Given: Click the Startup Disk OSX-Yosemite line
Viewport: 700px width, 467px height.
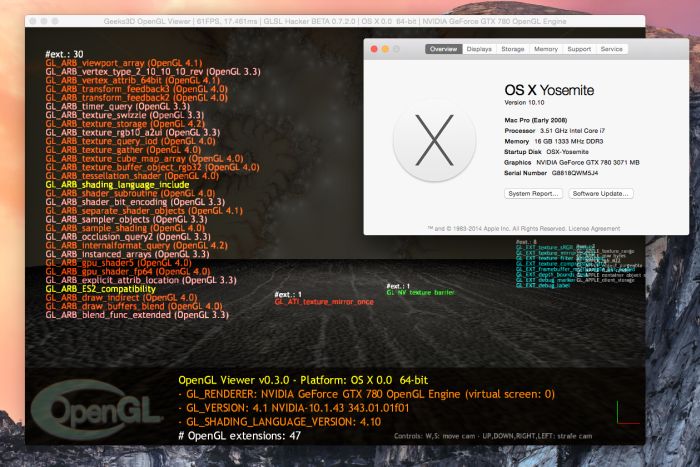Looking at the screenshot, I should 546,152.
